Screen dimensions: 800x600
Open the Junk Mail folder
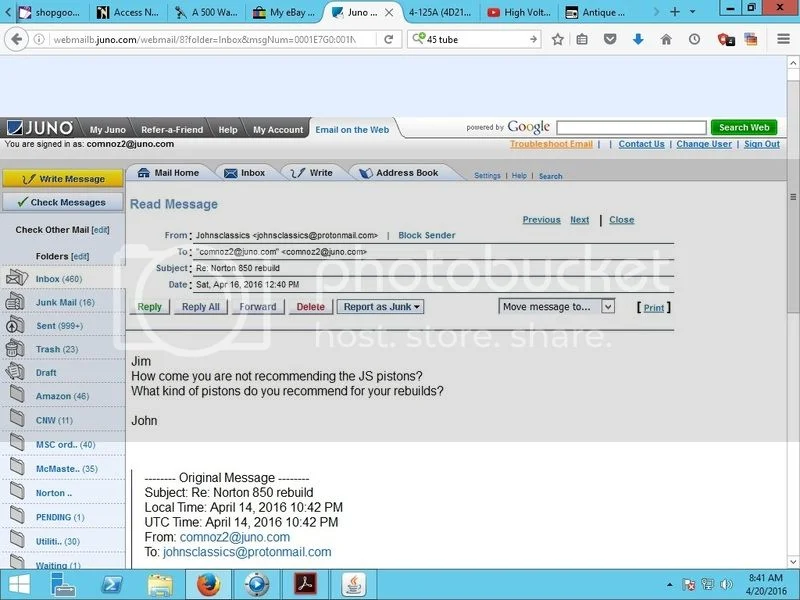pyautogui.click(x=64, y=302)
